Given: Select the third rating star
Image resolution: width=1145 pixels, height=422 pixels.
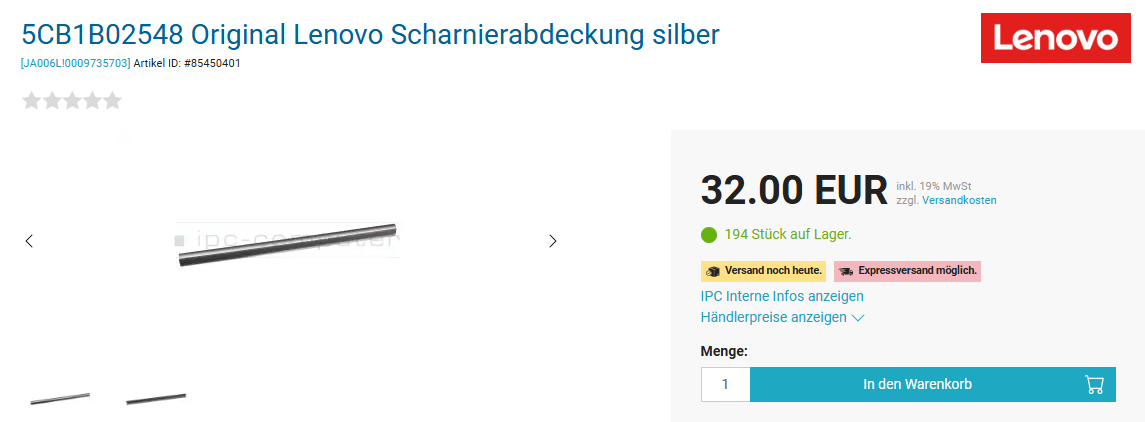Looking at the screenshot, I should pyautogui.click(x=72, y=101).
